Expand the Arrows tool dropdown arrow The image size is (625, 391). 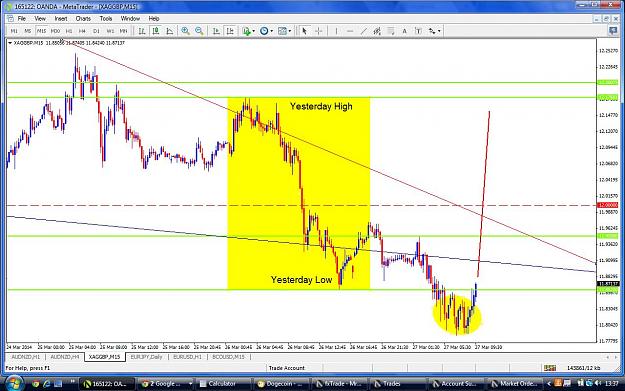[x=439, y=31]
